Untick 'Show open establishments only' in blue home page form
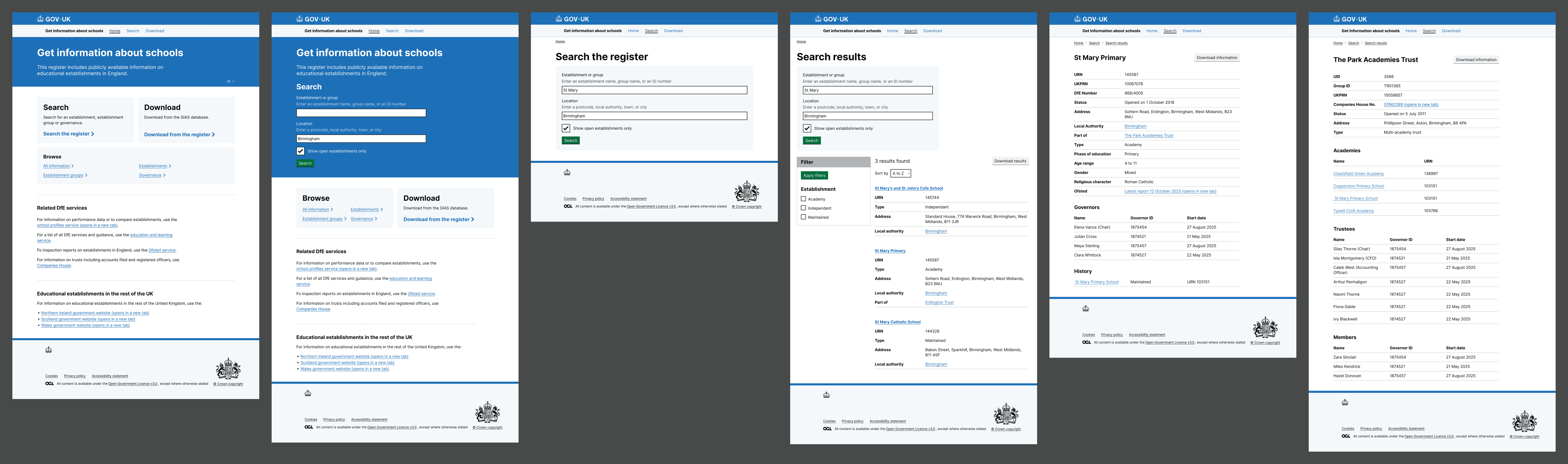 (301, 151)
